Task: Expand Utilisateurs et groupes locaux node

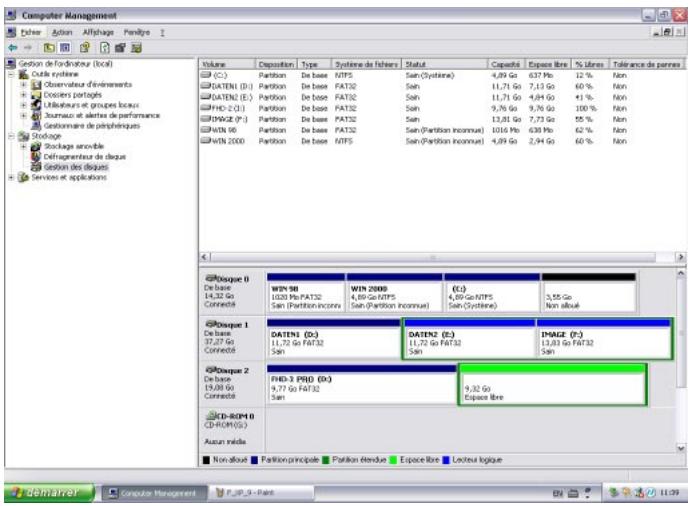Action: point(24,105)
